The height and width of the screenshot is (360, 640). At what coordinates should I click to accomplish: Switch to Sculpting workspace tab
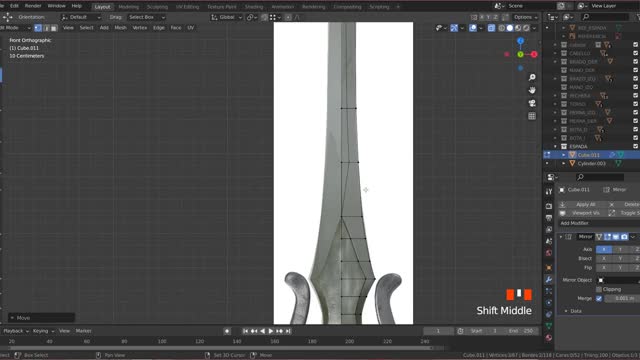[x=158, y=7]
